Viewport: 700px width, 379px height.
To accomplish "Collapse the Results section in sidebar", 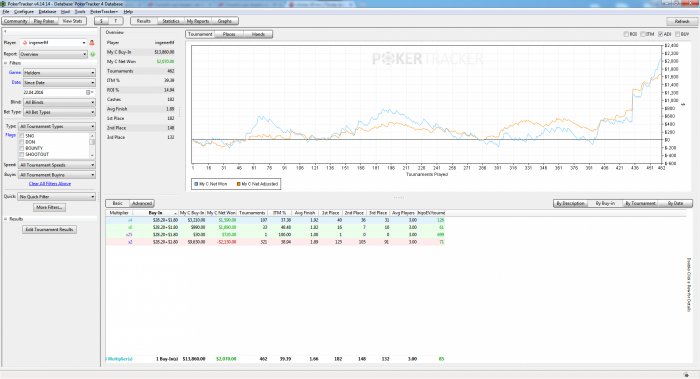I will 6,219.
